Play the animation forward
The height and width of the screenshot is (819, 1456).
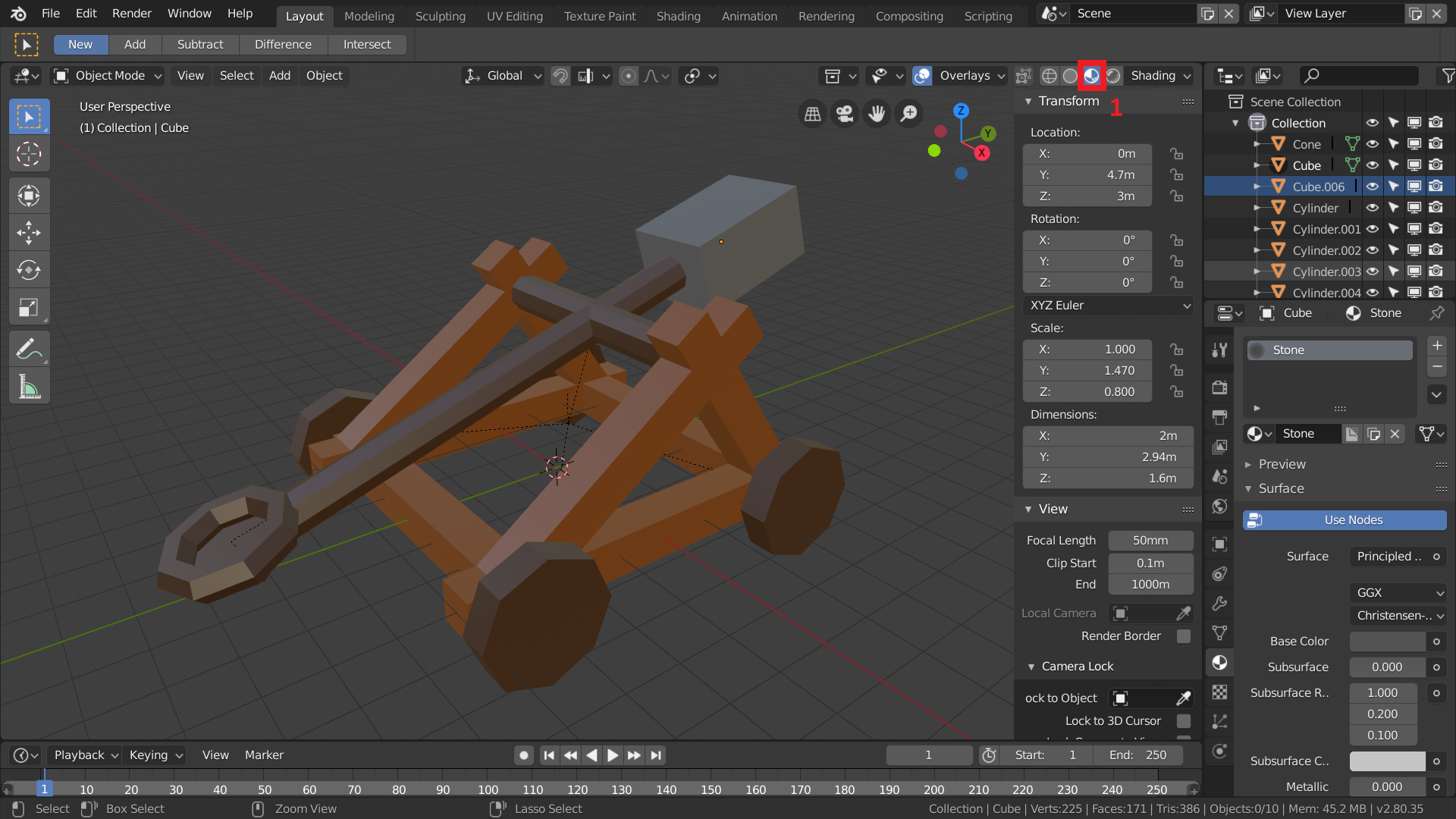click(613, 755)
